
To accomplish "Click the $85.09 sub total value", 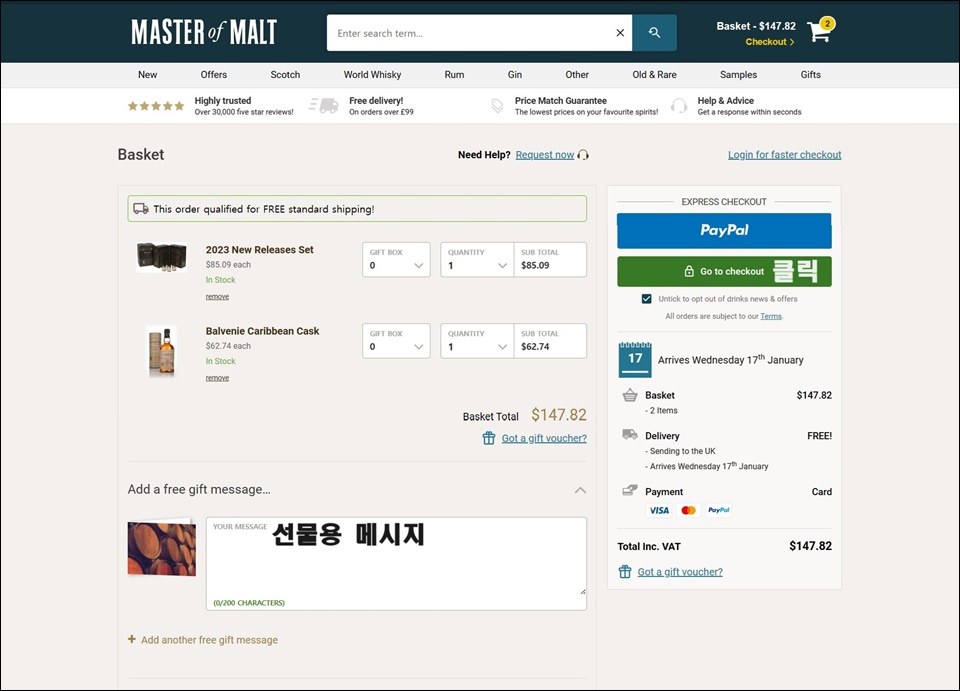I will [x=535, y=265].
